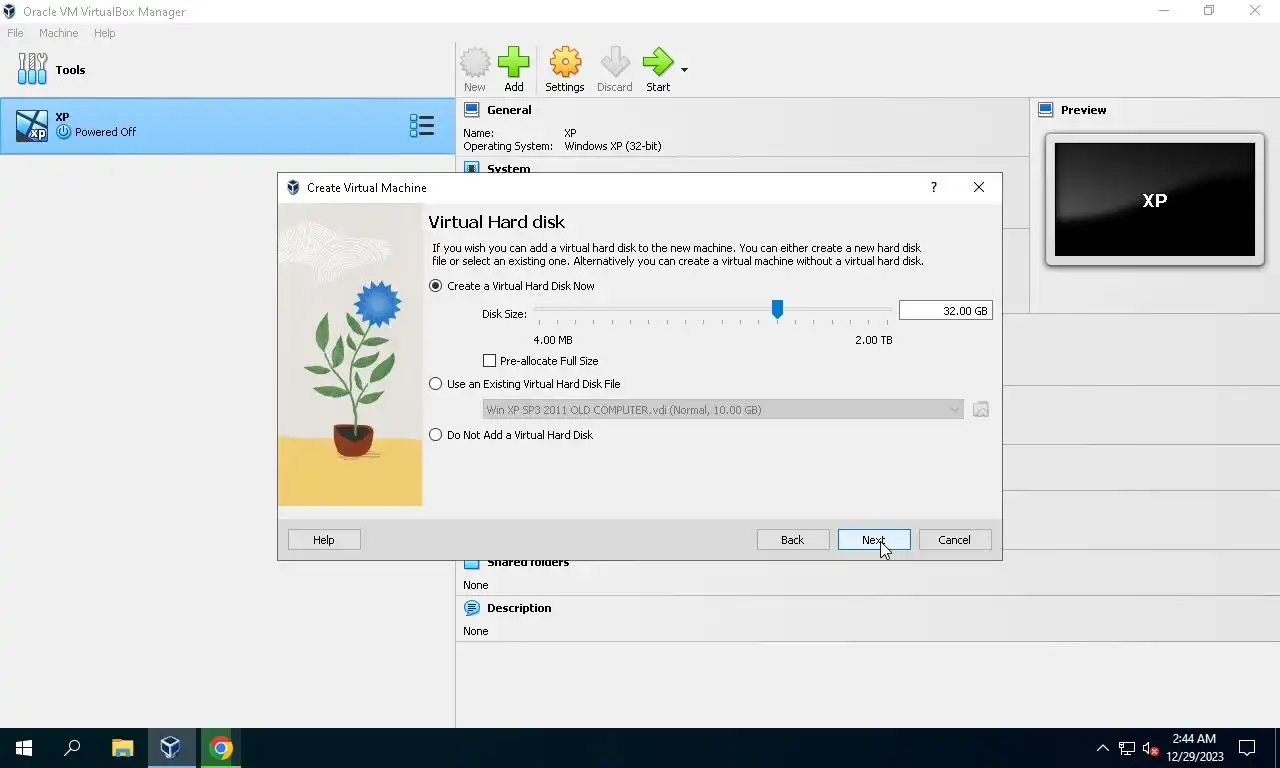This screenshot has width=1280, height=768.
Task: Select the XP virtual machine entry
Action: point(227,125)
